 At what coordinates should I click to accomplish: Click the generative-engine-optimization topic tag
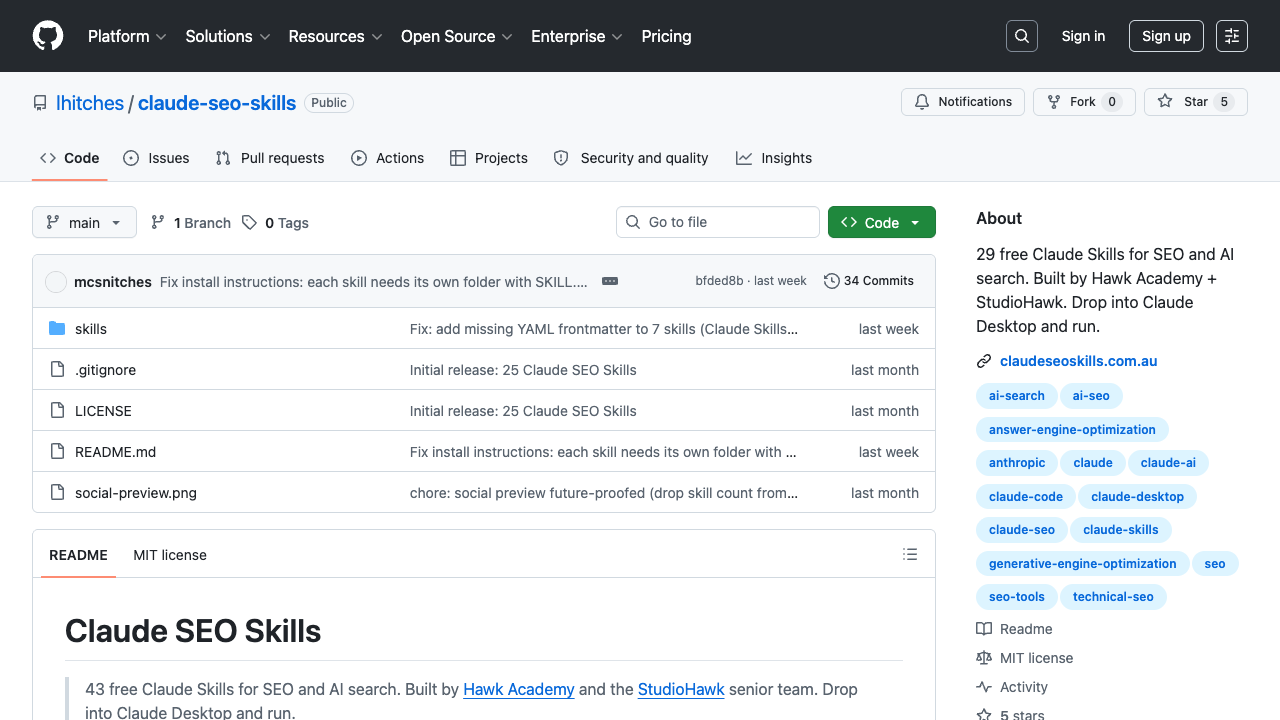[x=1083, y=564]
